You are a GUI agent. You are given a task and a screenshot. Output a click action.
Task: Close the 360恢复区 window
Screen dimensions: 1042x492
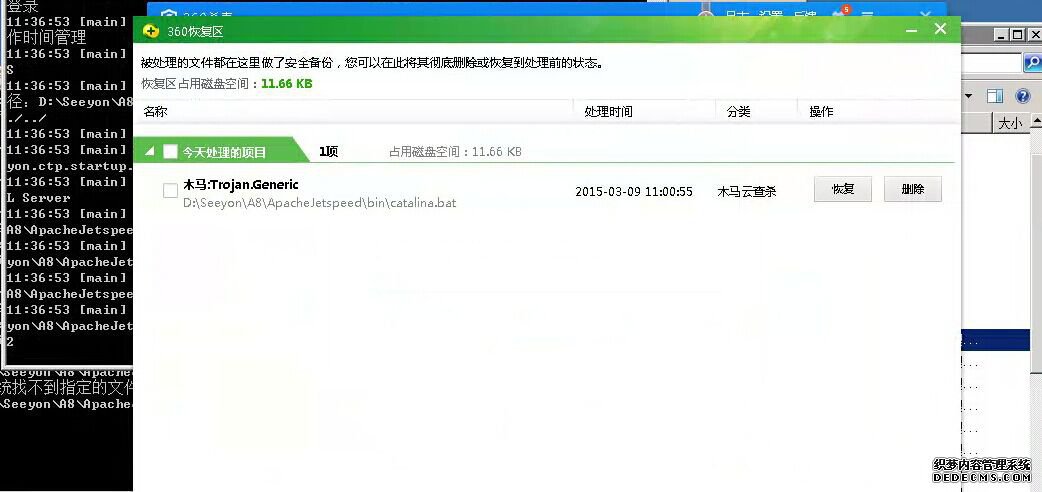[940, 29]
